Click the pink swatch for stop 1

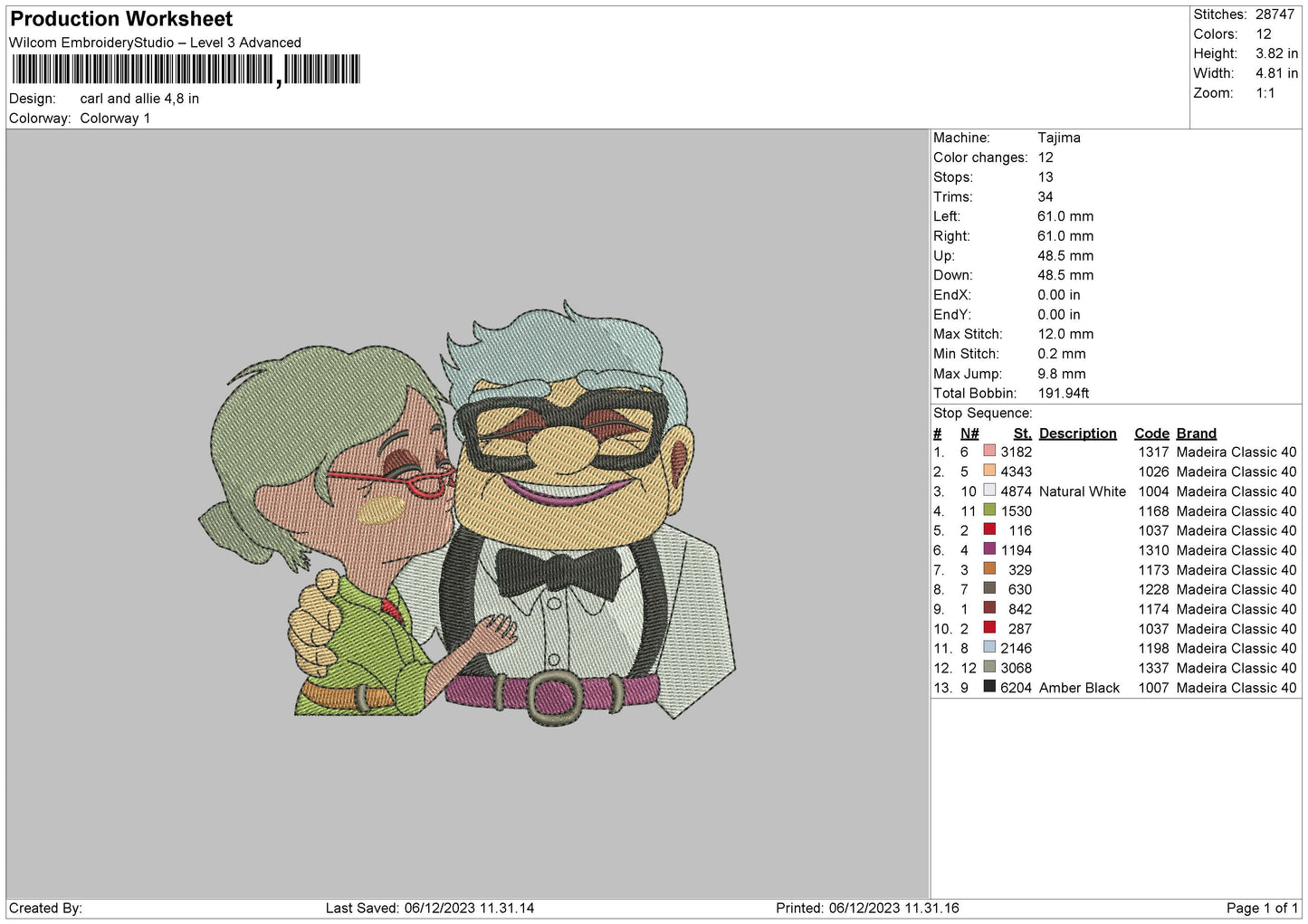[x=989, y=452]
